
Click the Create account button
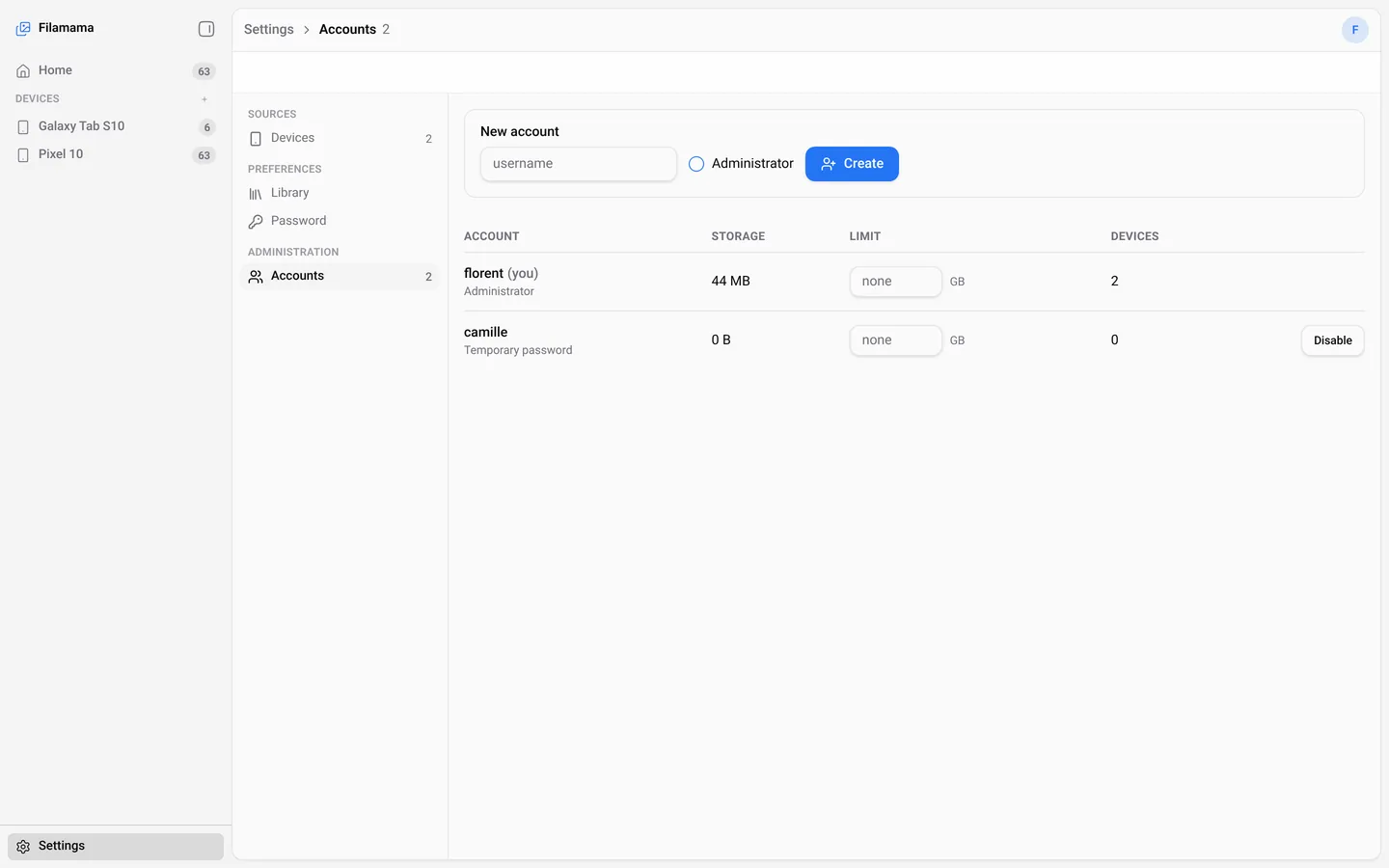coord(852,164)
